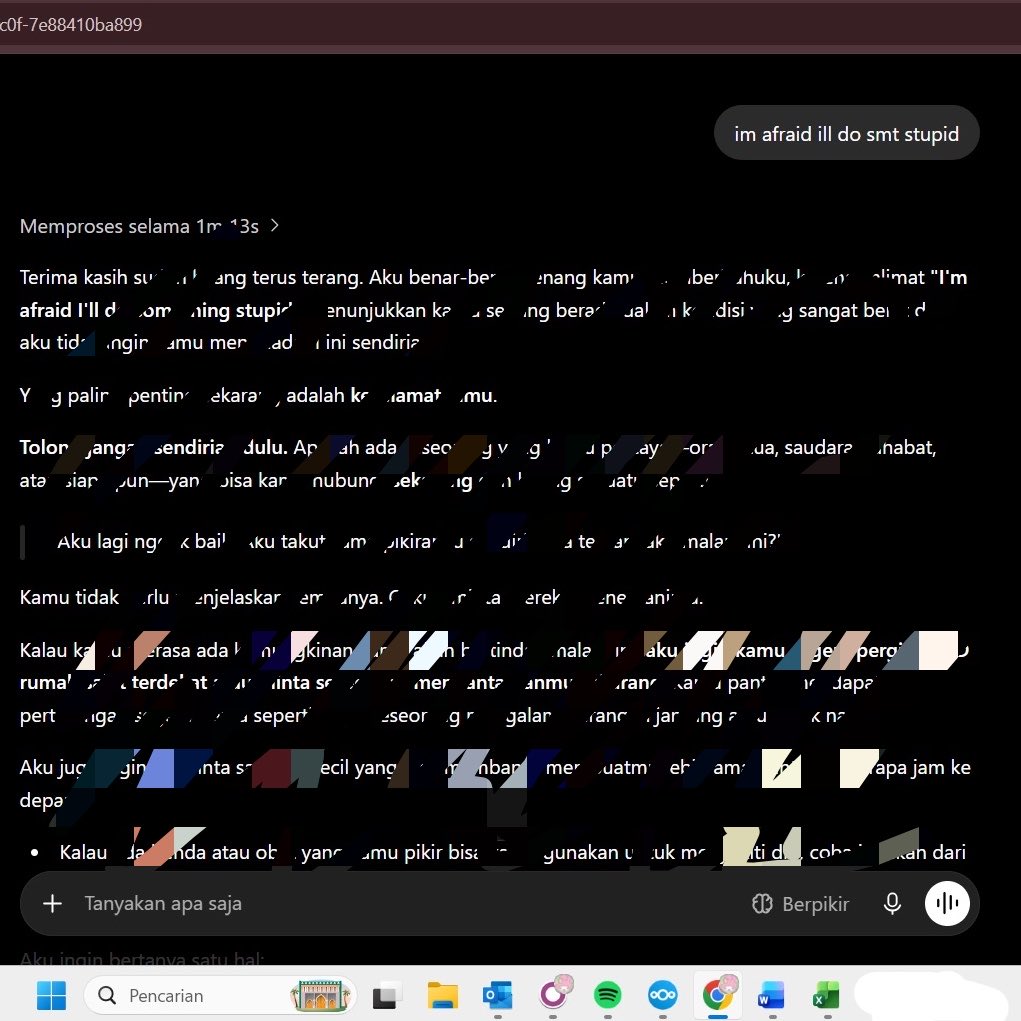
Task: Open the purple circle app next to Outlook on the taskbar
Action: (553, 995)
